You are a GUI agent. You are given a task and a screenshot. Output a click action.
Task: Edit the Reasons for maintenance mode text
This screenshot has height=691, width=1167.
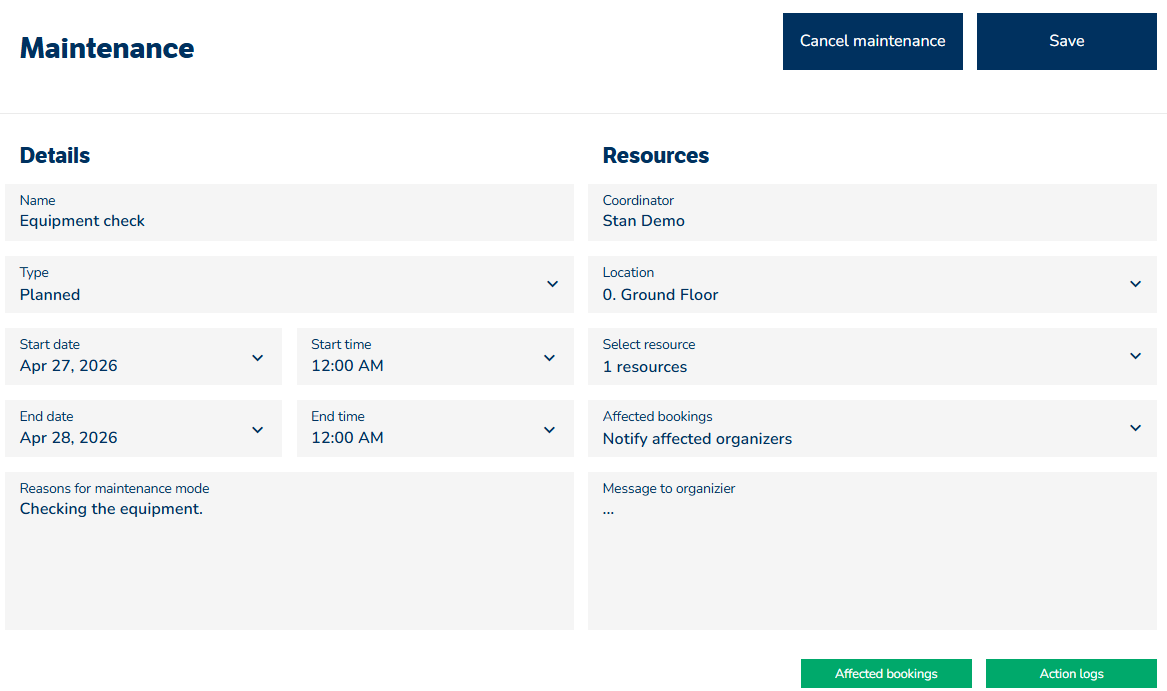click(289, 550)
